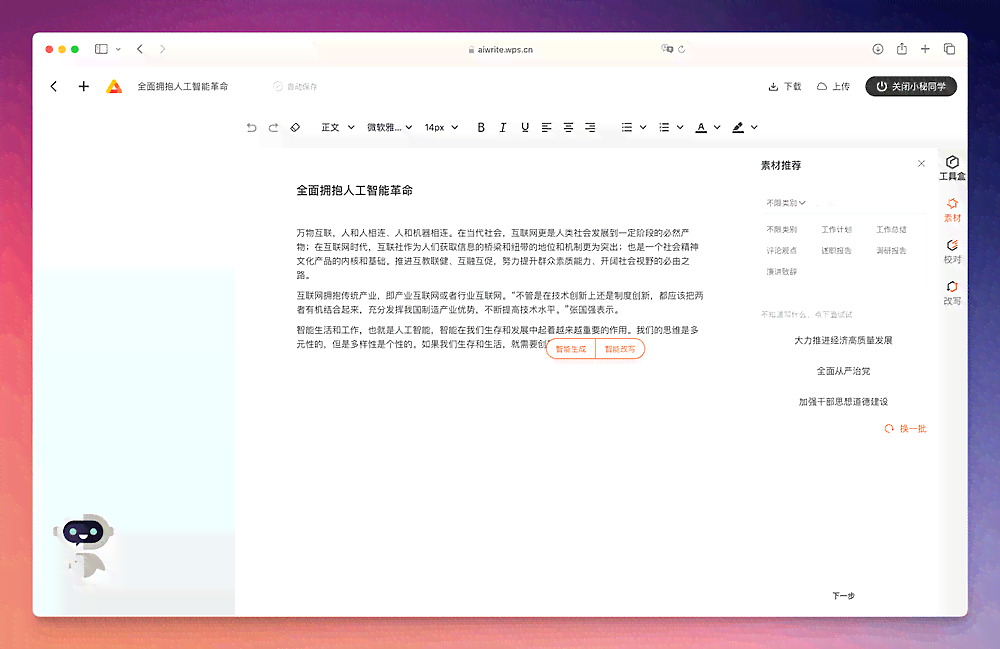Apply text highlight color
This screenshot has height=649, width=1000.
click(738, 128)
